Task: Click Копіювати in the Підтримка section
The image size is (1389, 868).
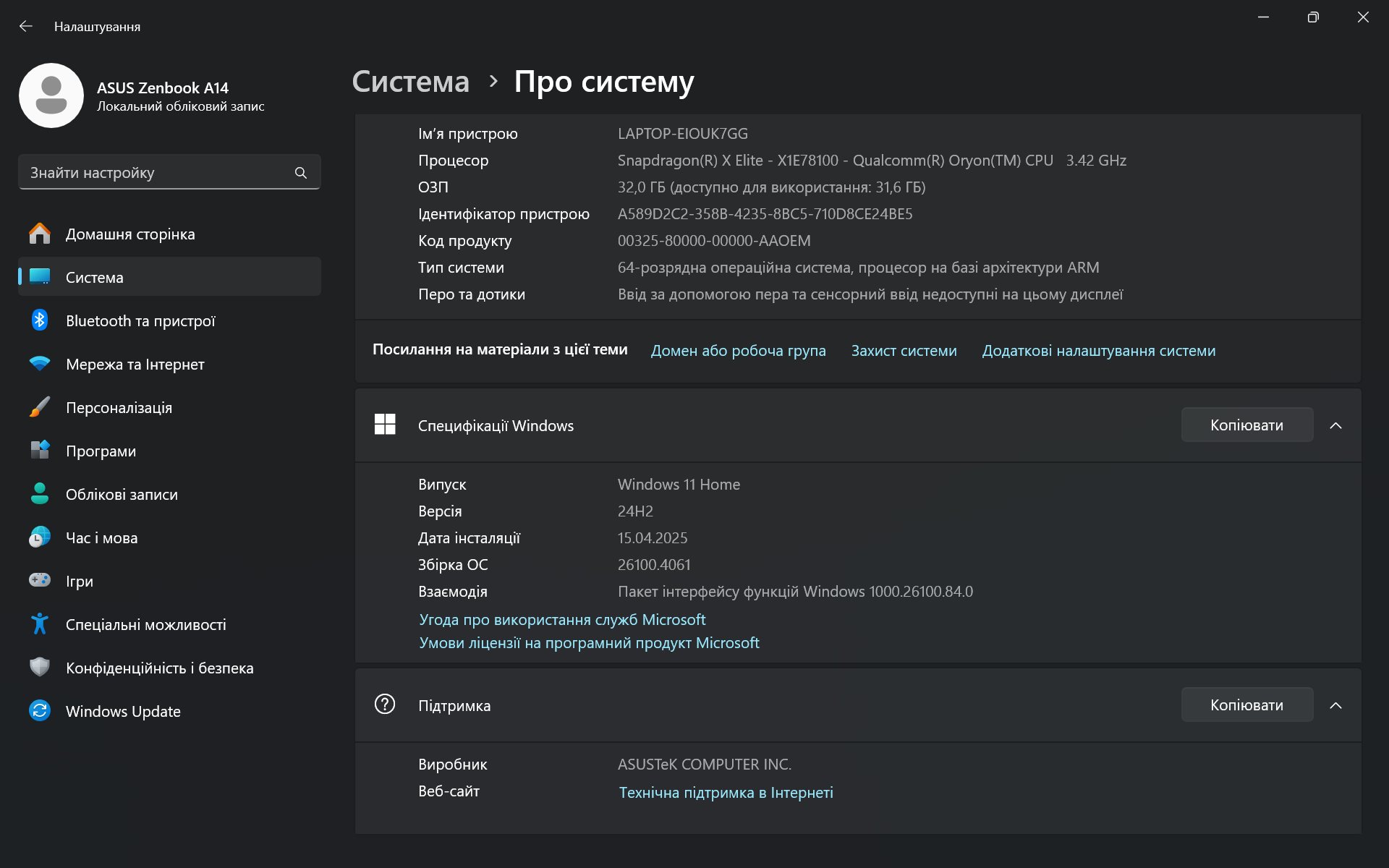Action: point(1246,705)
